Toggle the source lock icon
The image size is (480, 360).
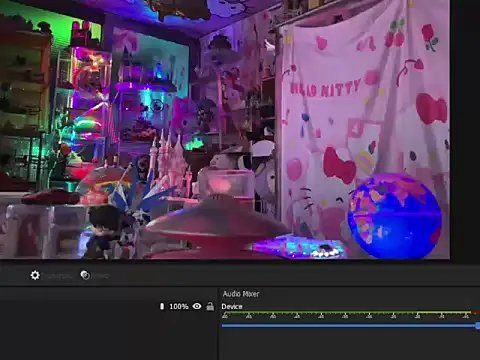point(210,306)
